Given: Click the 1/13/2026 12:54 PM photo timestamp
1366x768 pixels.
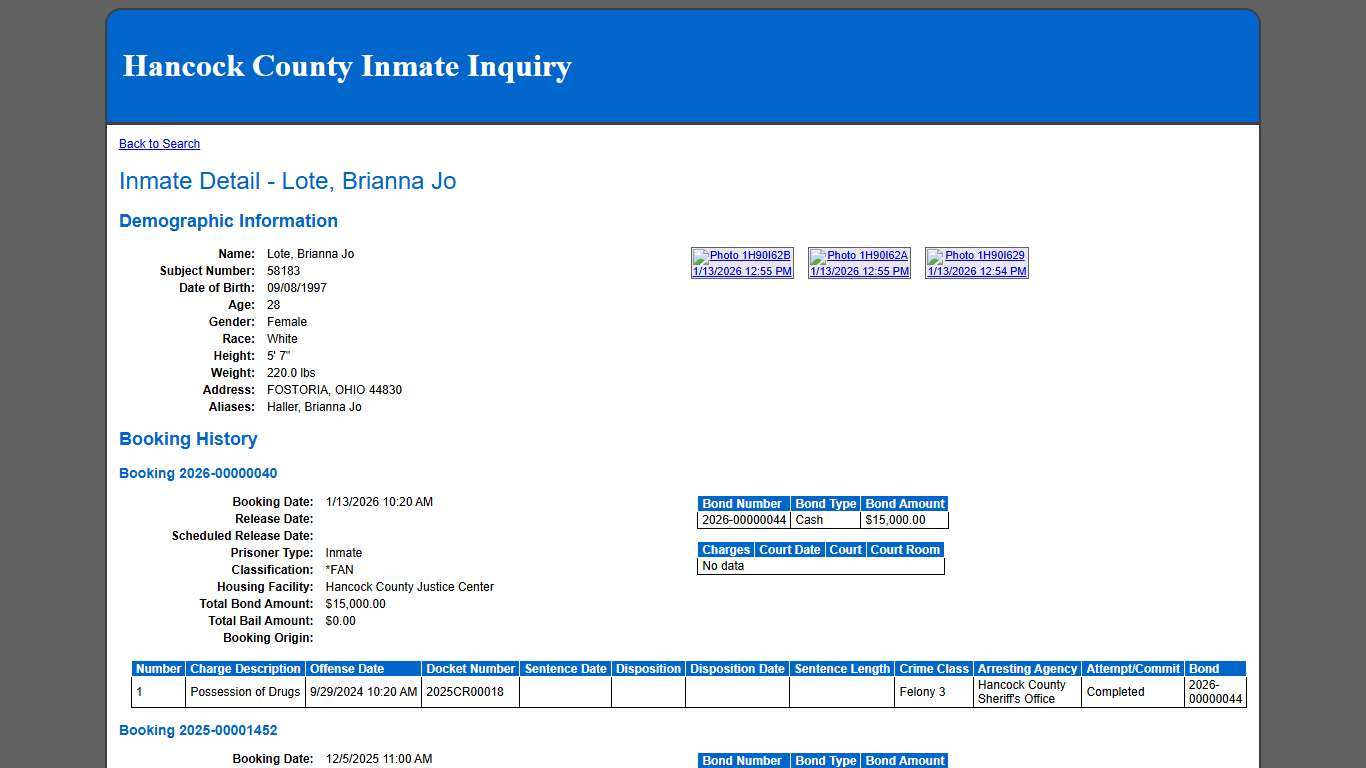Looking at the screenshot, I should tap(976, 271).
